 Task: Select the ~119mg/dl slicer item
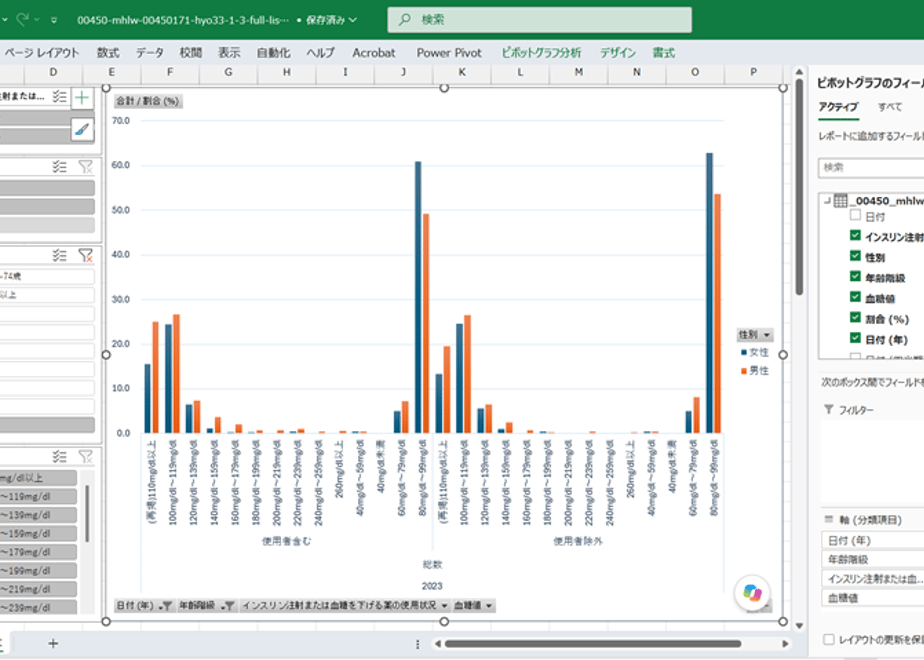tap(38, 496)
